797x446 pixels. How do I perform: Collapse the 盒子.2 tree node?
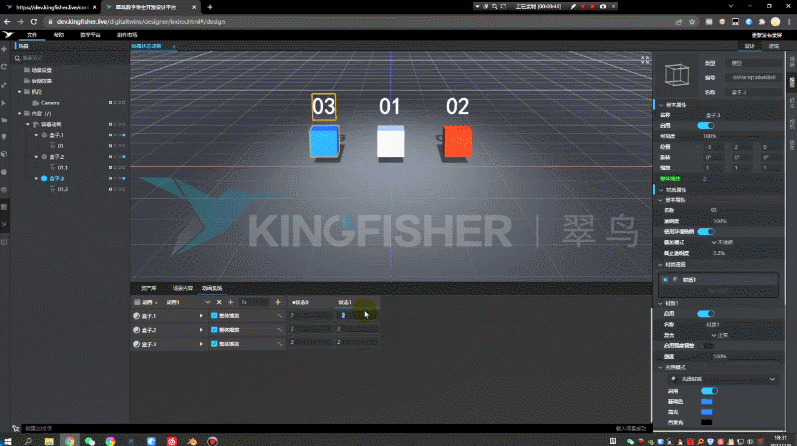36,157
